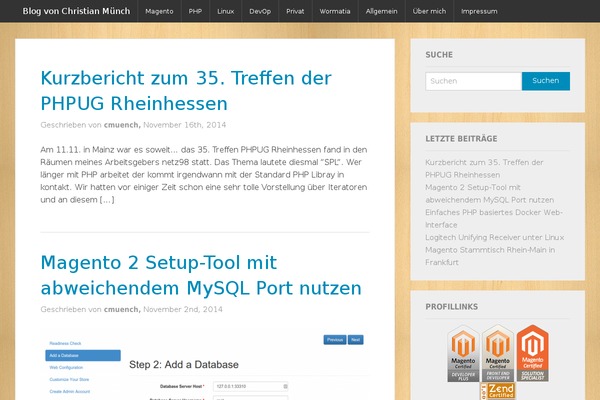Click the blue Suchen search button

pos(546,81)
